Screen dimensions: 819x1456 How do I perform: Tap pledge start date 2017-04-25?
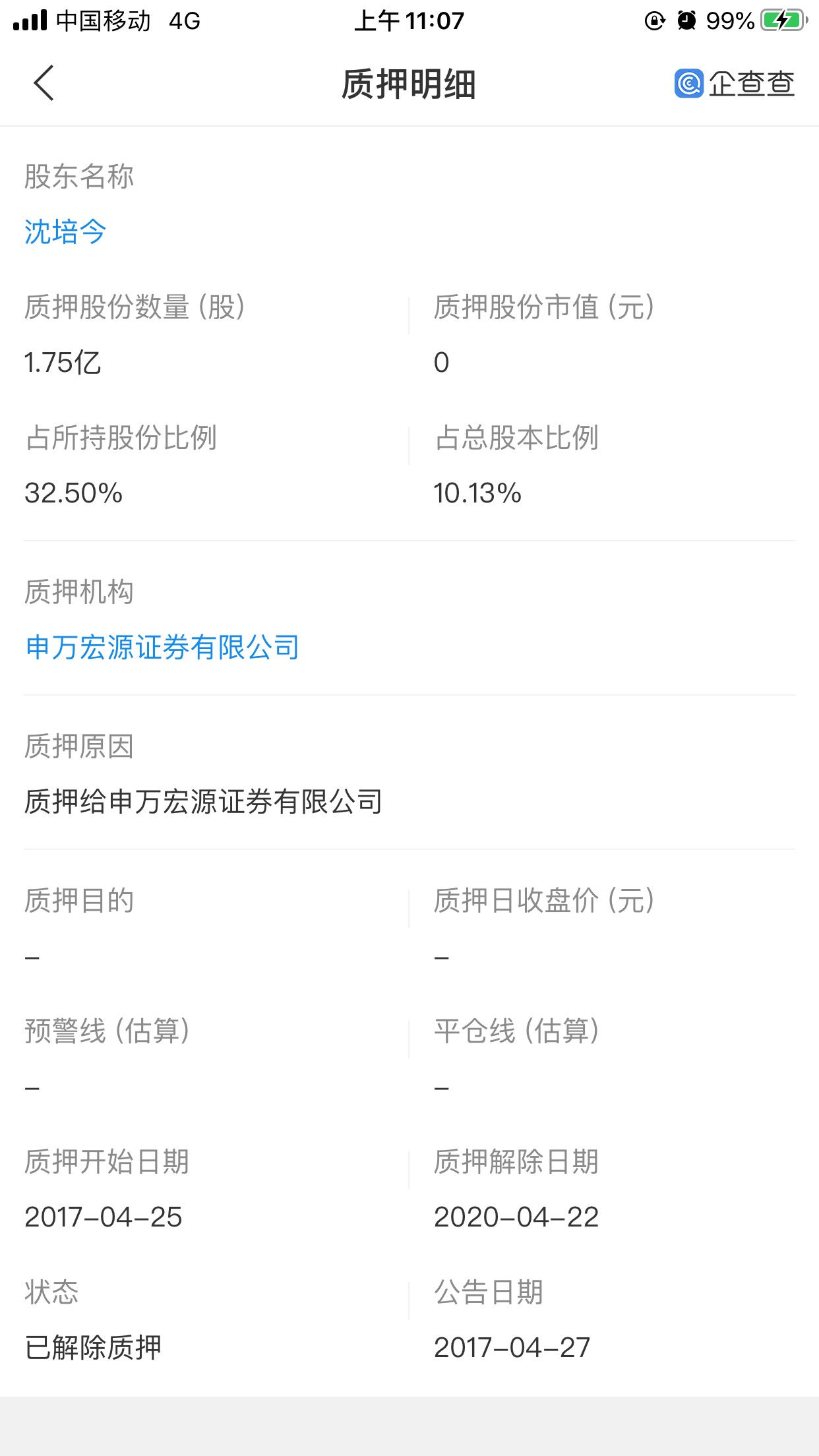pyautogui.click(x=103, y=1217)
